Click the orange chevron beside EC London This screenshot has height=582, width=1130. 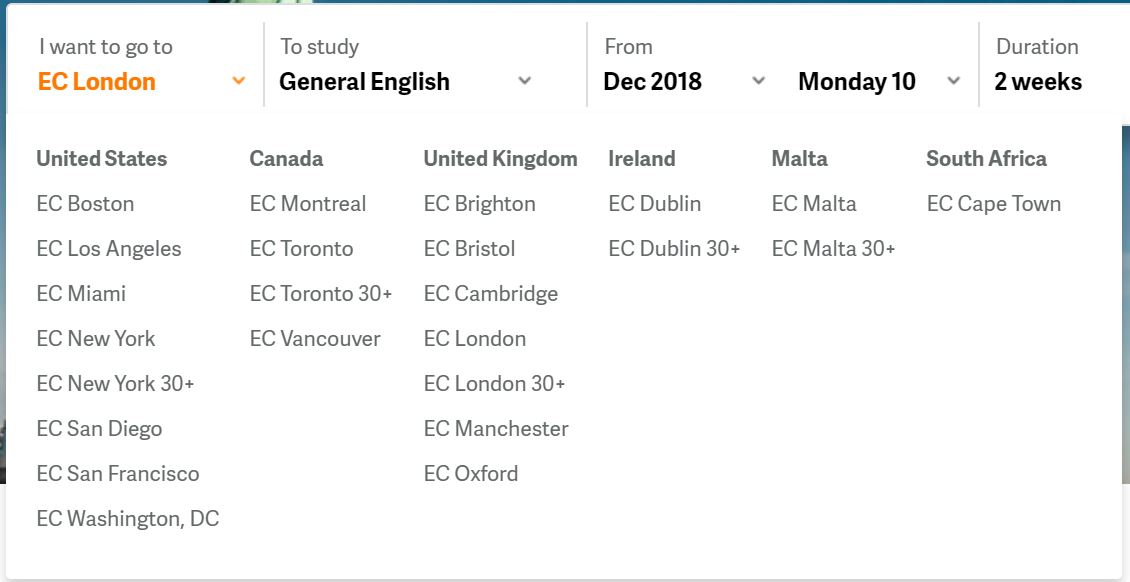pyautogui.click(x=238, y=81)
